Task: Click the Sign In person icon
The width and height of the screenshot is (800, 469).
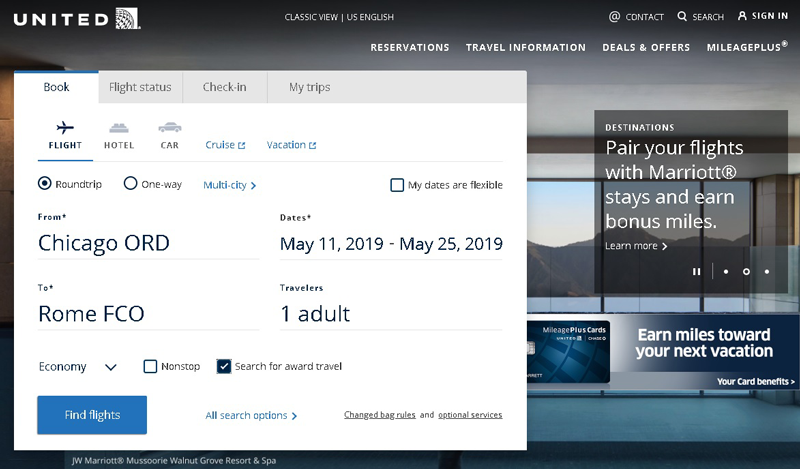Action: [x=742, y=17]
